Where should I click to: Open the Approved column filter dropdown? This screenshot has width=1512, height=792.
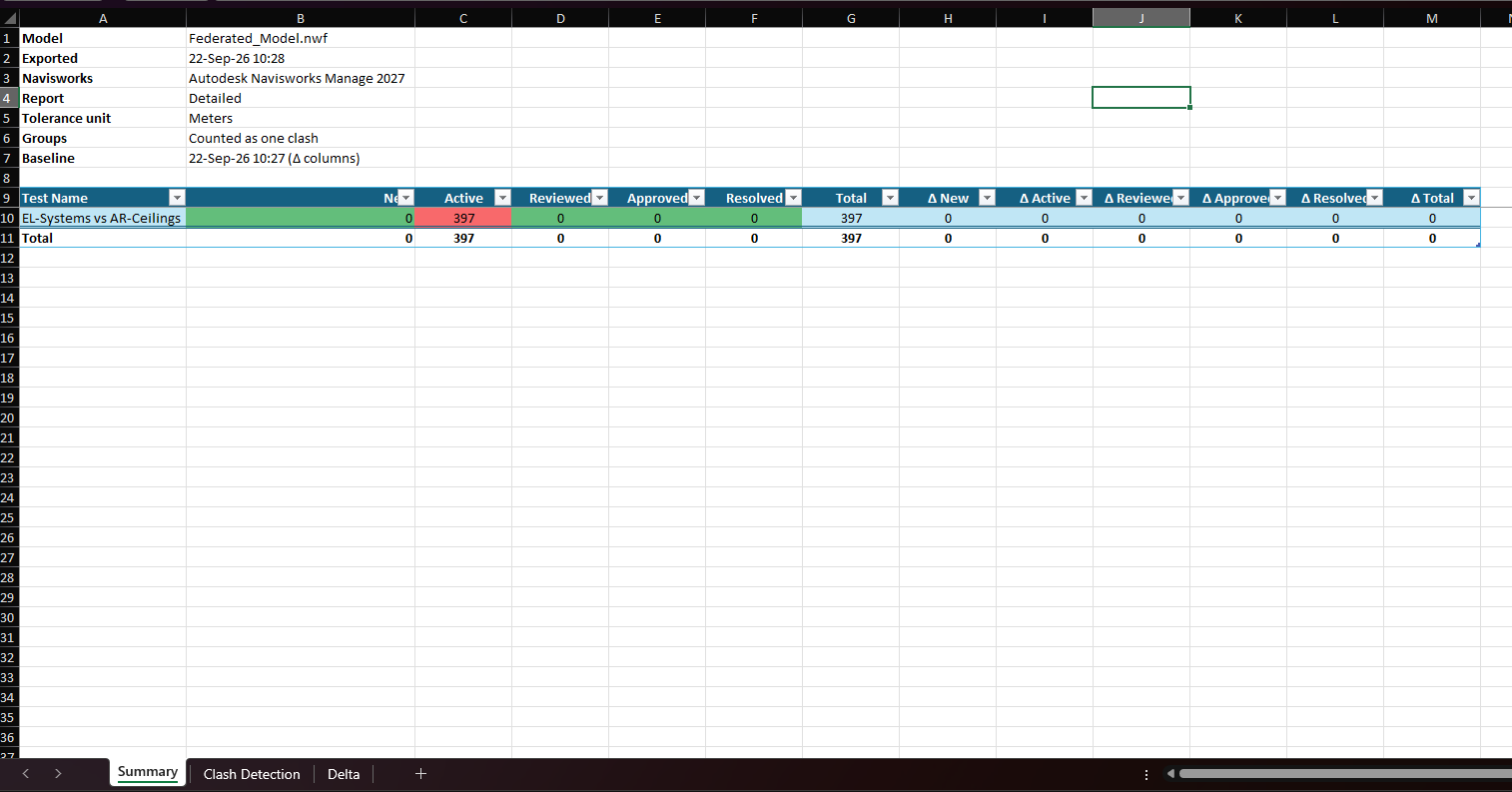pyautogui.click(x=696, y=198)
